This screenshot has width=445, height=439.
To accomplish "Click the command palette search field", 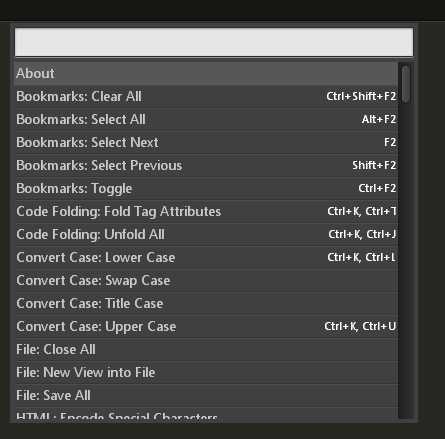I will point(214,42).
